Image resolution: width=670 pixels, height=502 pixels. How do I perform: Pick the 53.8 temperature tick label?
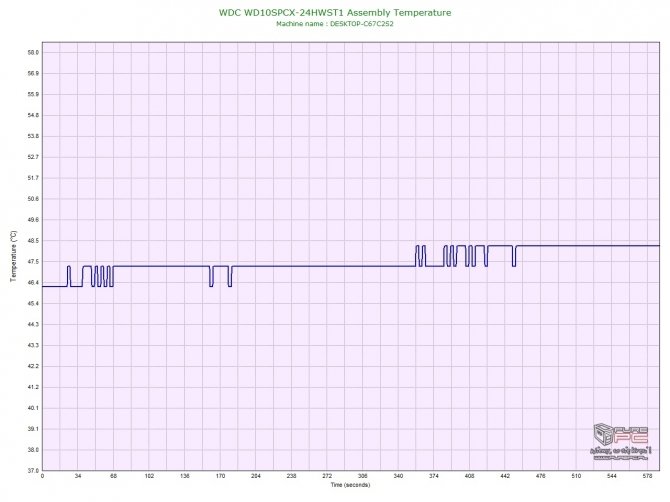(33, 136)
